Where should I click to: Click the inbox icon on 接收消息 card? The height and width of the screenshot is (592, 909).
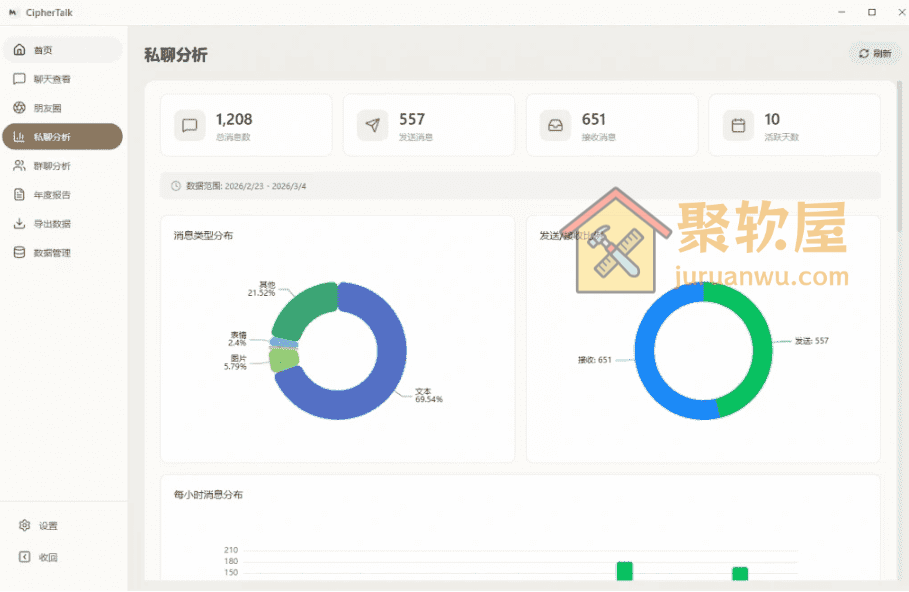tap(555, 125)
